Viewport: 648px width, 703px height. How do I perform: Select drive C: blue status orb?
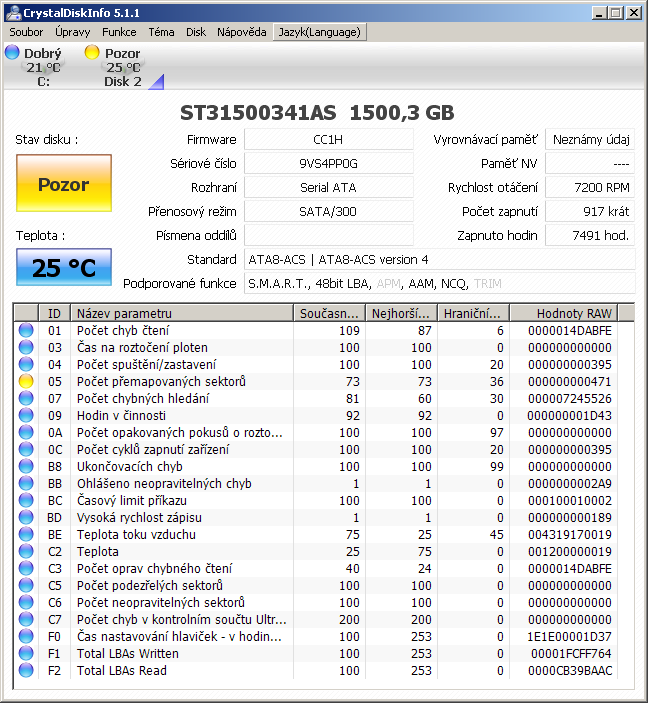13,52
